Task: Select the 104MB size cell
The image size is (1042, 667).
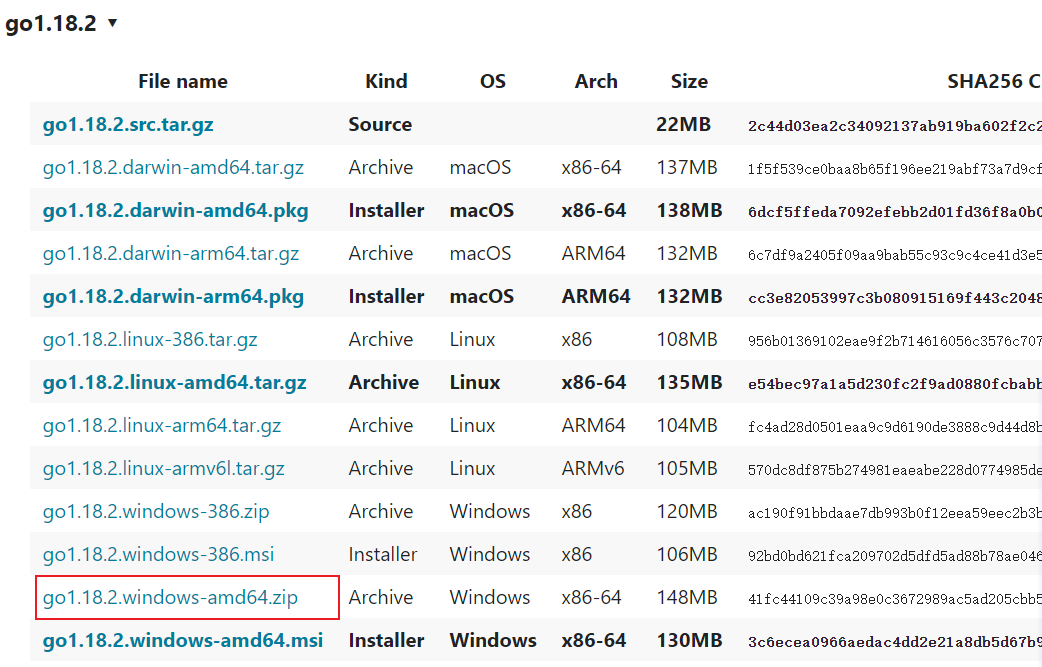Action: coord(687,425)
